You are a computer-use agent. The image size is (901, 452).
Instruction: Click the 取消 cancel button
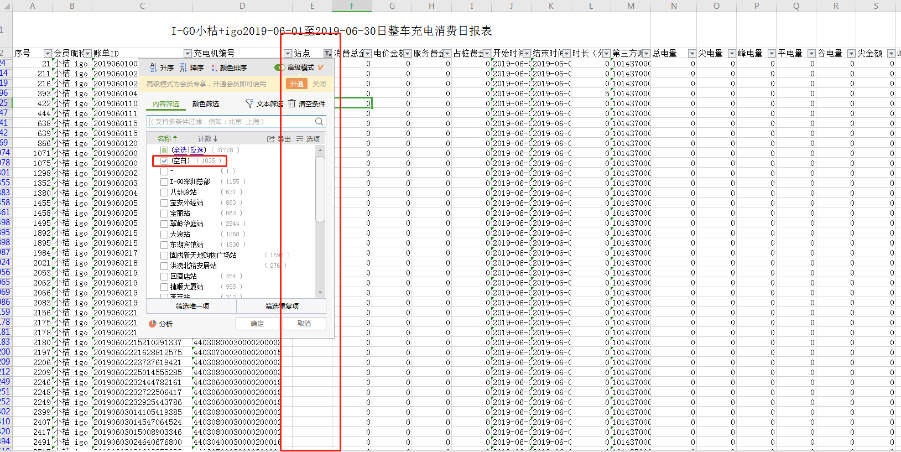coord(303,323)
